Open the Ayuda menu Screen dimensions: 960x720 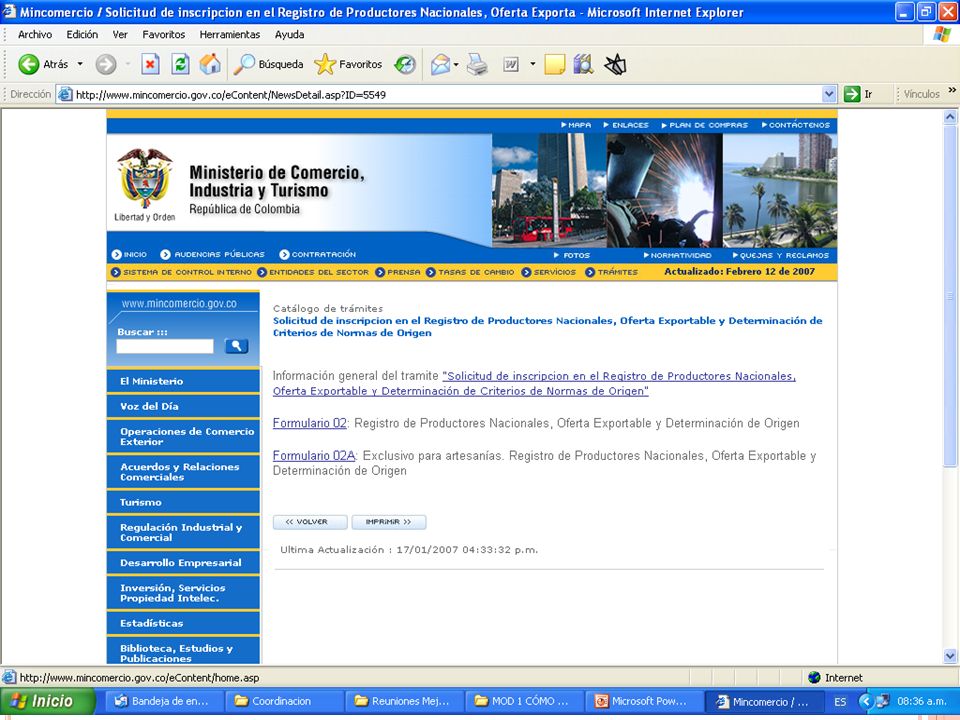point(289,35)
